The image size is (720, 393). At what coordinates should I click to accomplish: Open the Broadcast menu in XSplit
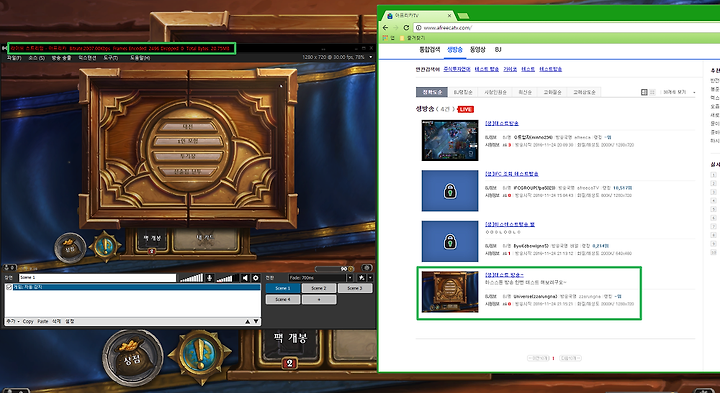(x=61, y=58)
